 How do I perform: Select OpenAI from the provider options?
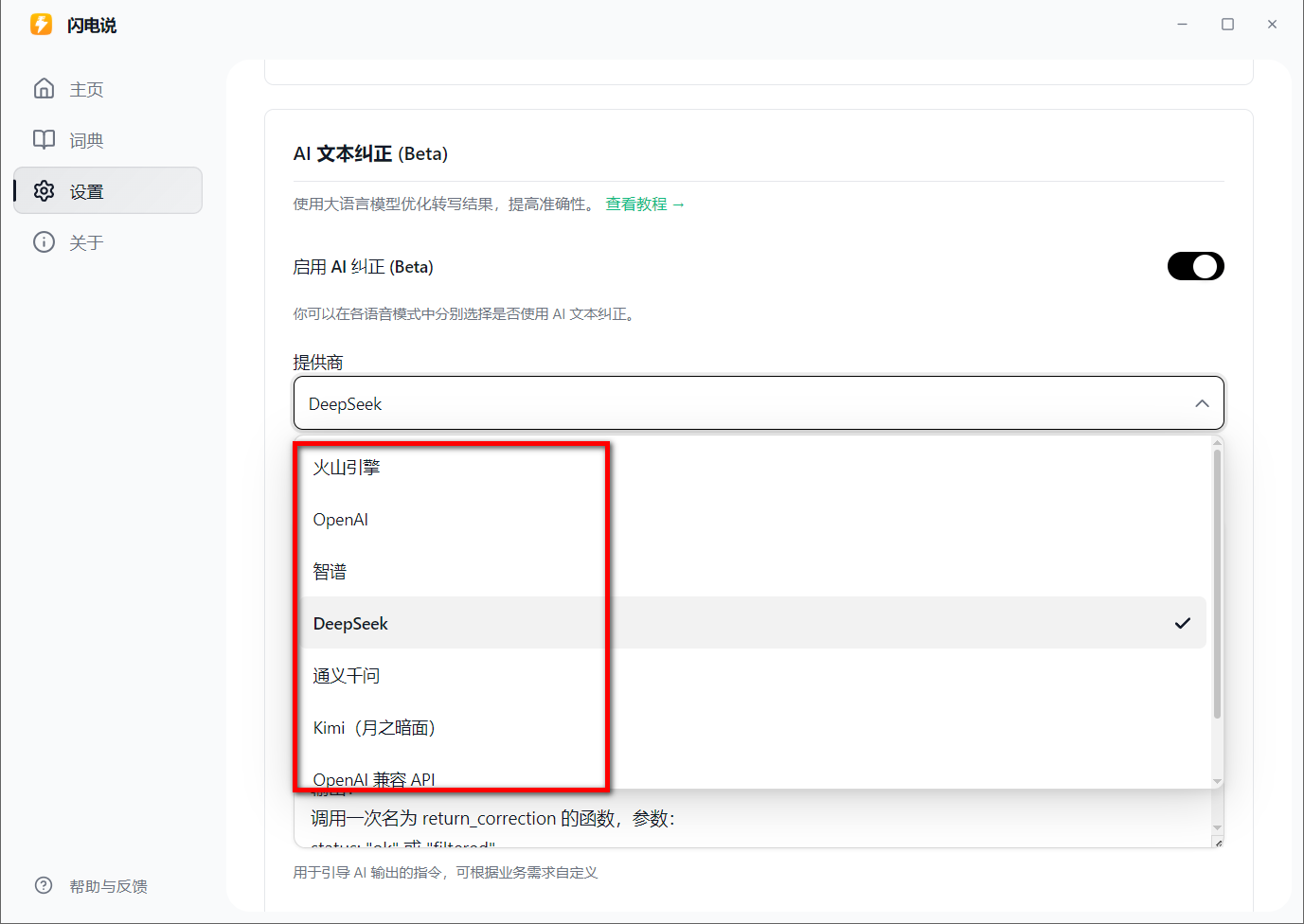(340, 519)
